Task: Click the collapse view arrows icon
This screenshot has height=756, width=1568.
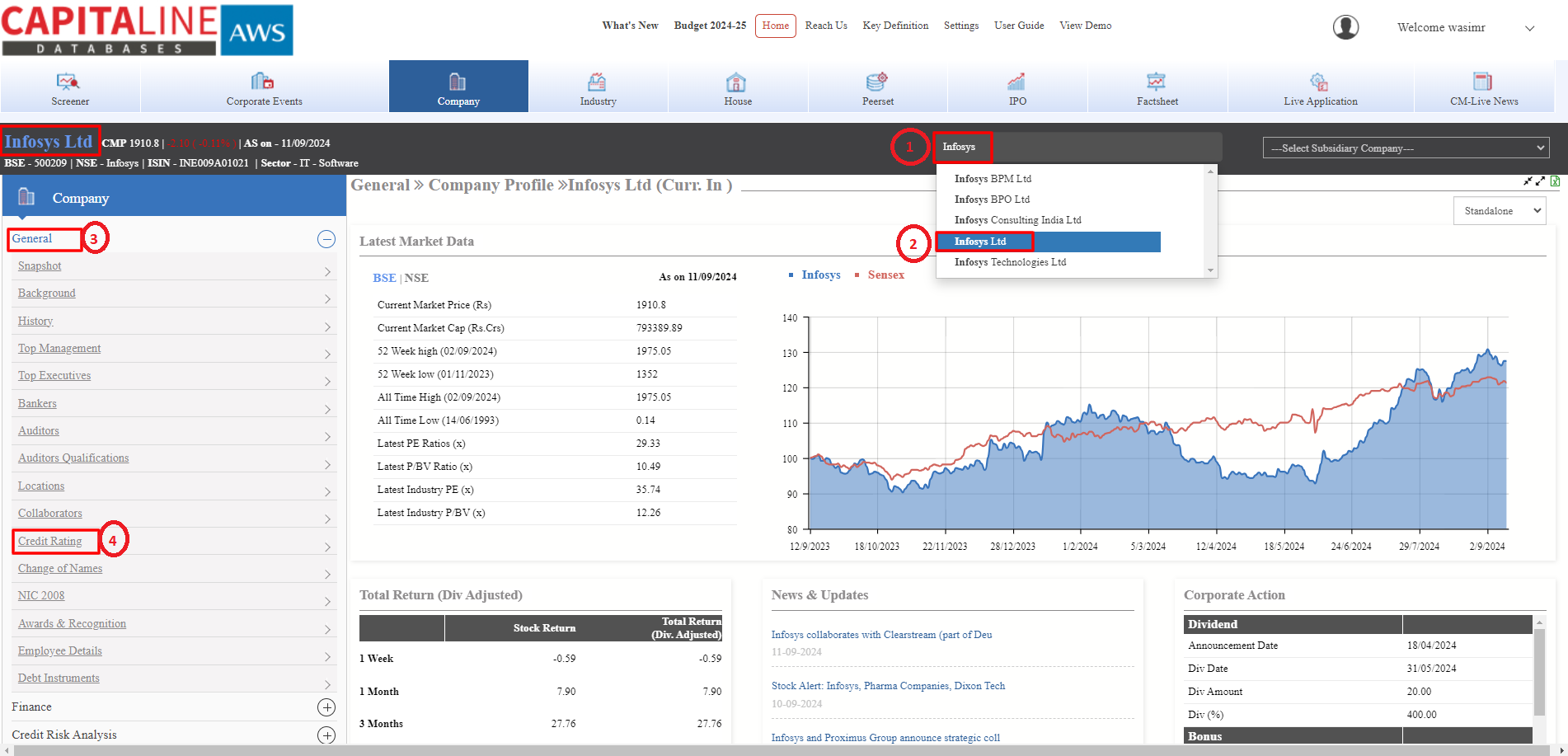Action: click(1528, 181)
